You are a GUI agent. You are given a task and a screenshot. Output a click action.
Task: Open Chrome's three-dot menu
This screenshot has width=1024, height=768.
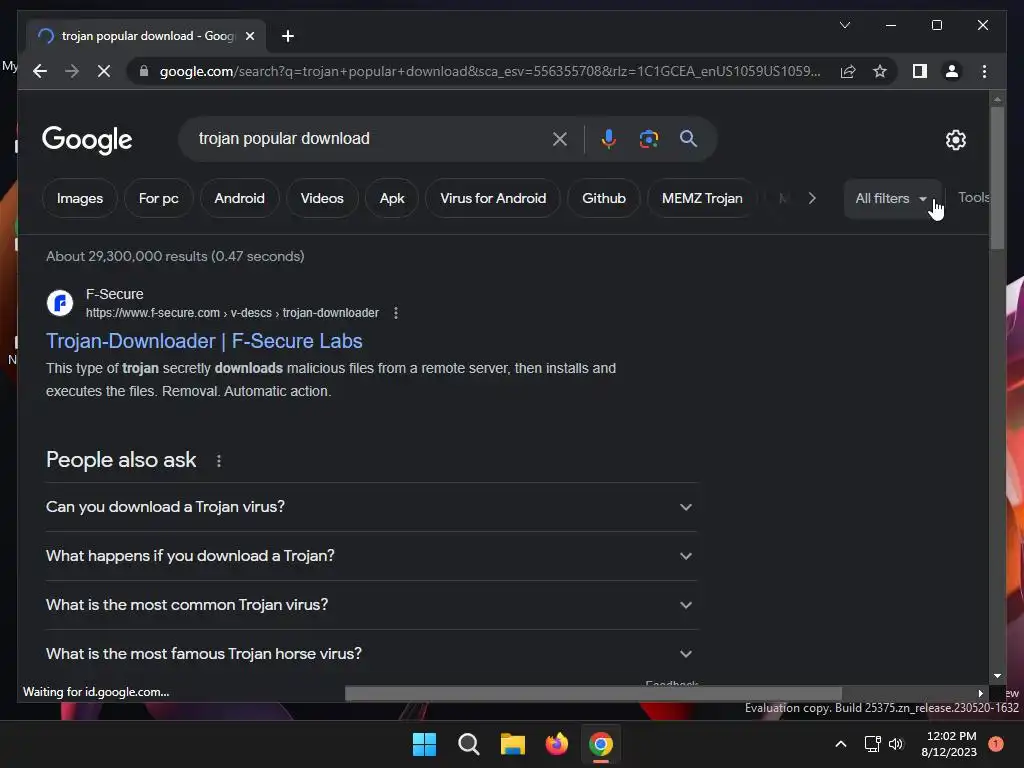pos(984,71)
